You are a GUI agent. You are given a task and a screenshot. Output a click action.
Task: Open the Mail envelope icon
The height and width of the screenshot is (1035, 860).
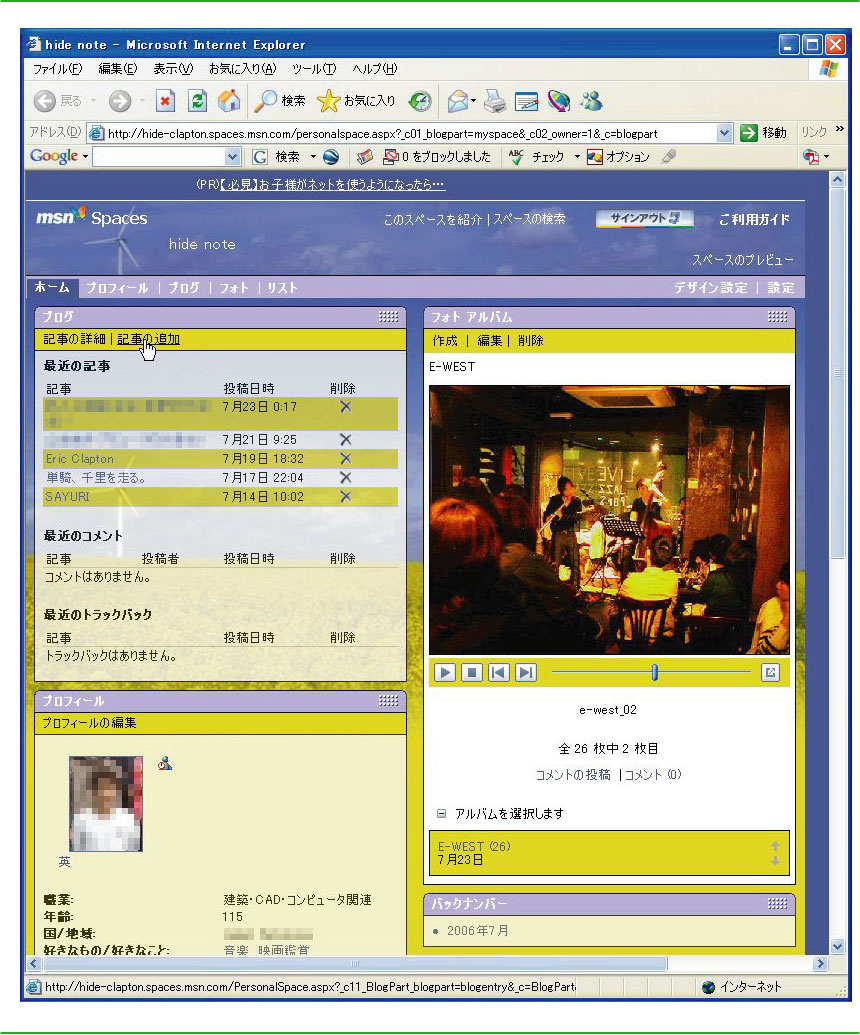click(x=457, y=101)
